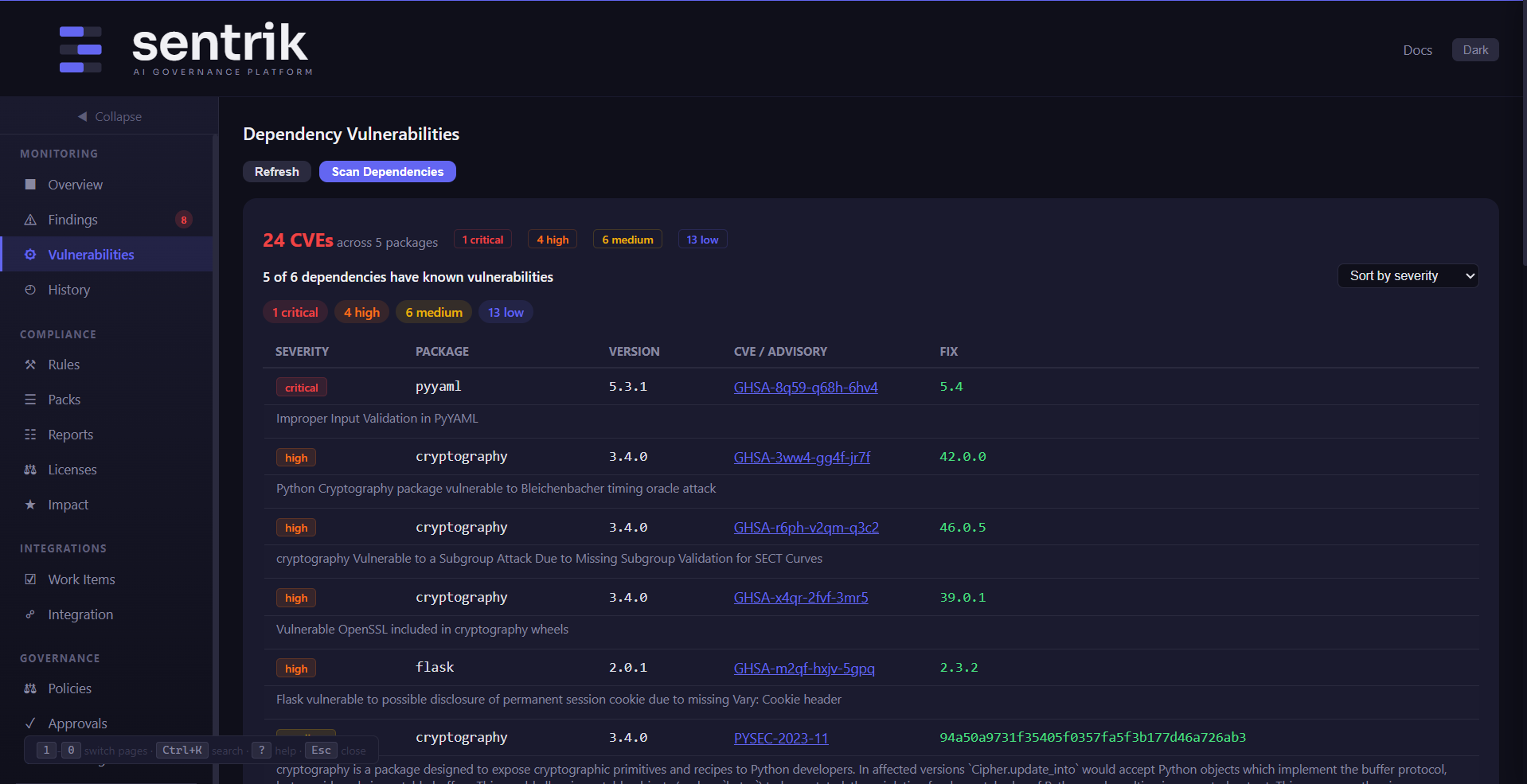Click the Overview sidebar icon
The height and width of the screenshot is (784, 1527).
[30, 185]
